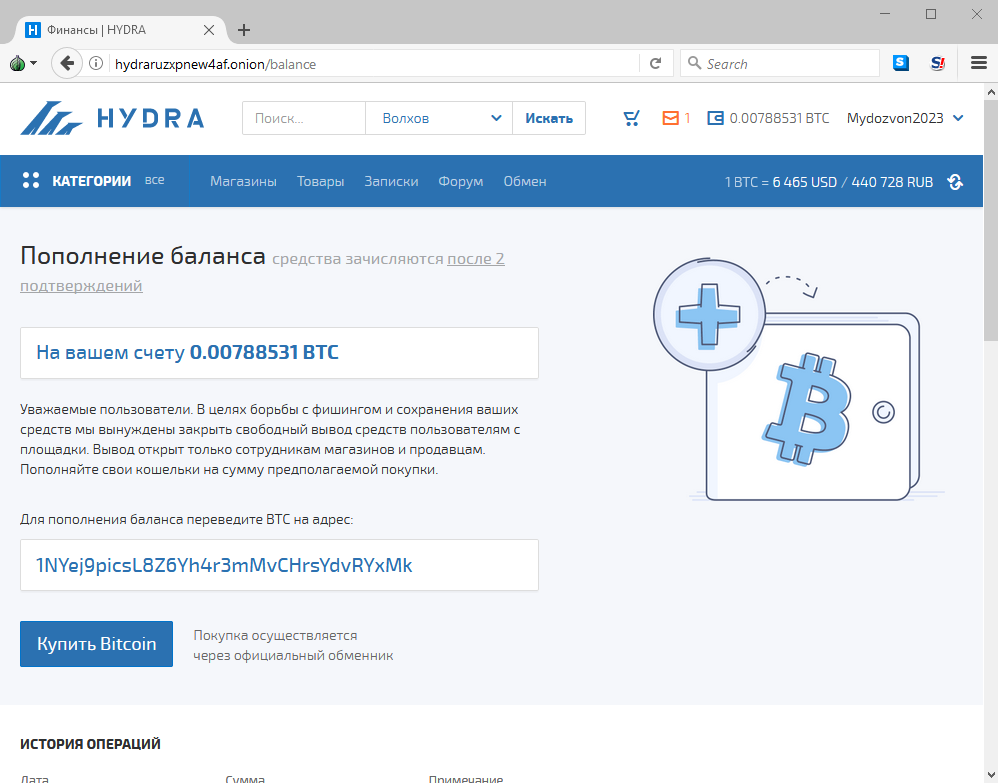Click the Пополнение баланса heading
The height and width of the screenshot is (783, 998).
pos(143,255)
